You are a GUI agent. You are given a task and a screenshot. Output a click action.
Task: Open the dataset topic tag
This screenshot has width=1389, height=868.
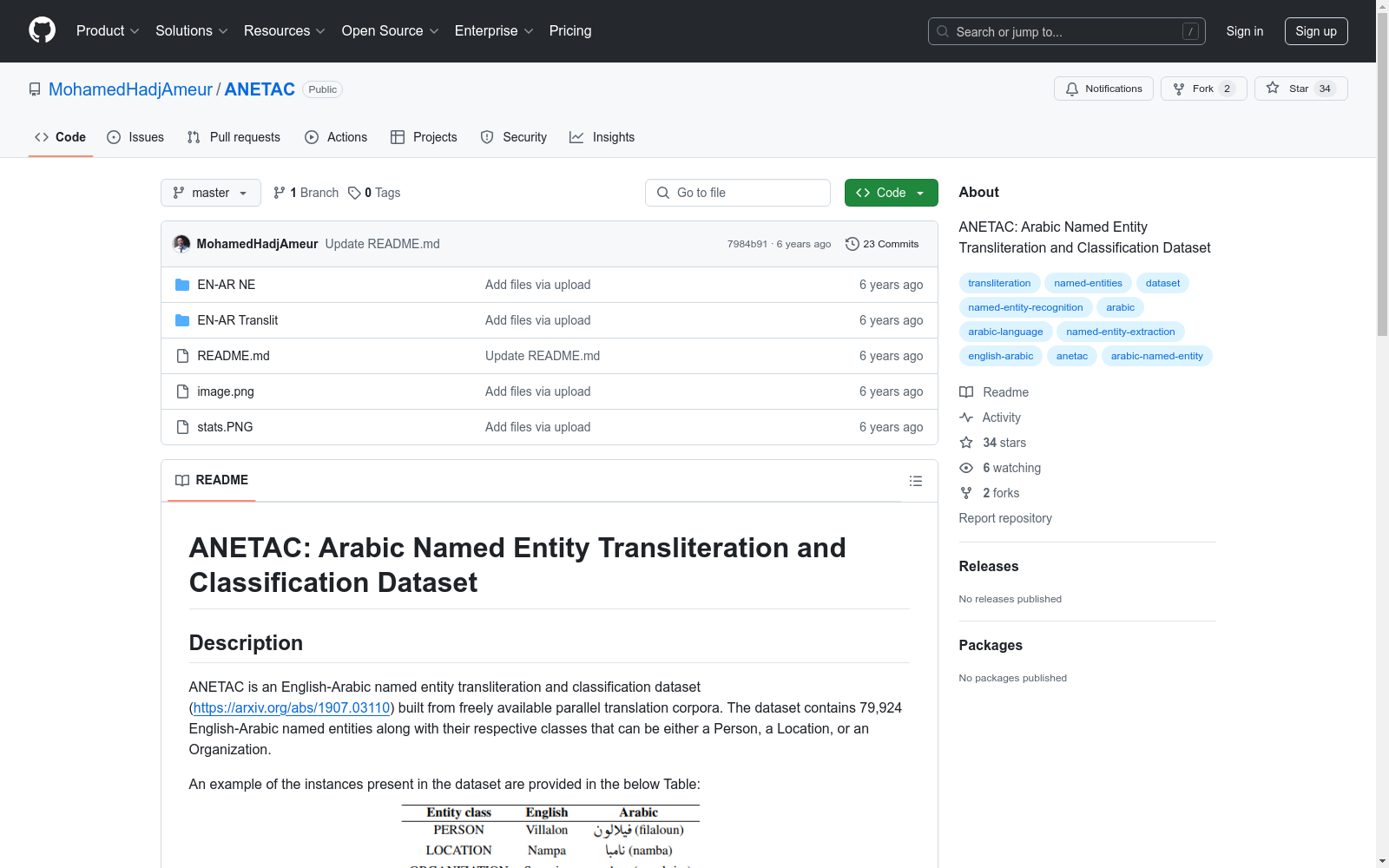[1162, 283]
